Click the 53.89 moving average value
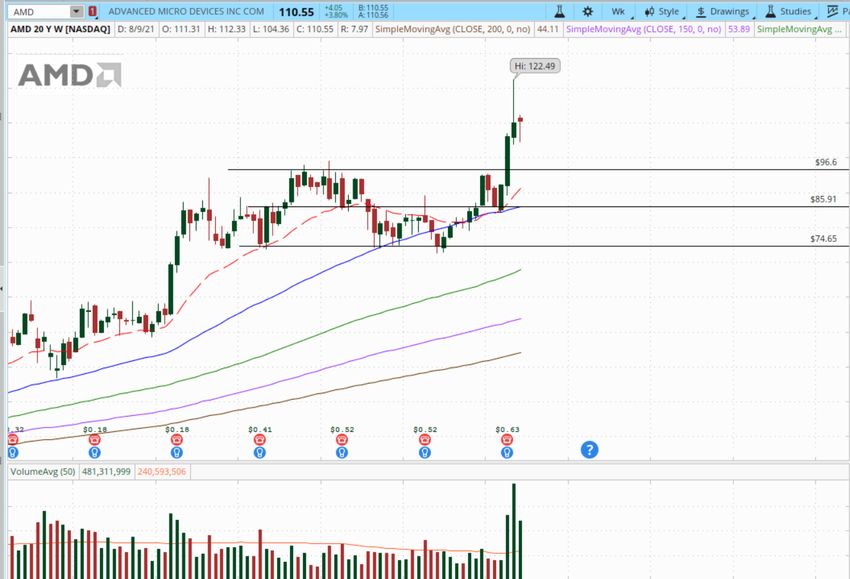The image size is (850, 579). tap(739, 29)
